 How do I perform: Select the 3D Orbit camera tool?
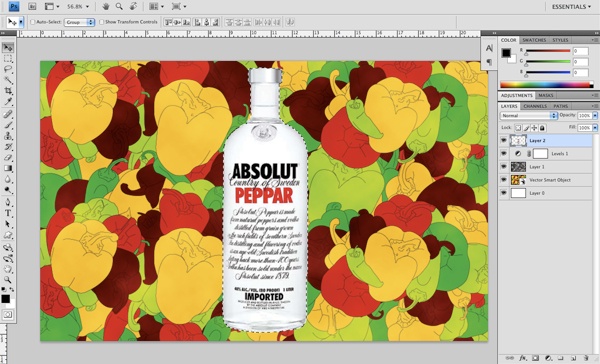8,258
